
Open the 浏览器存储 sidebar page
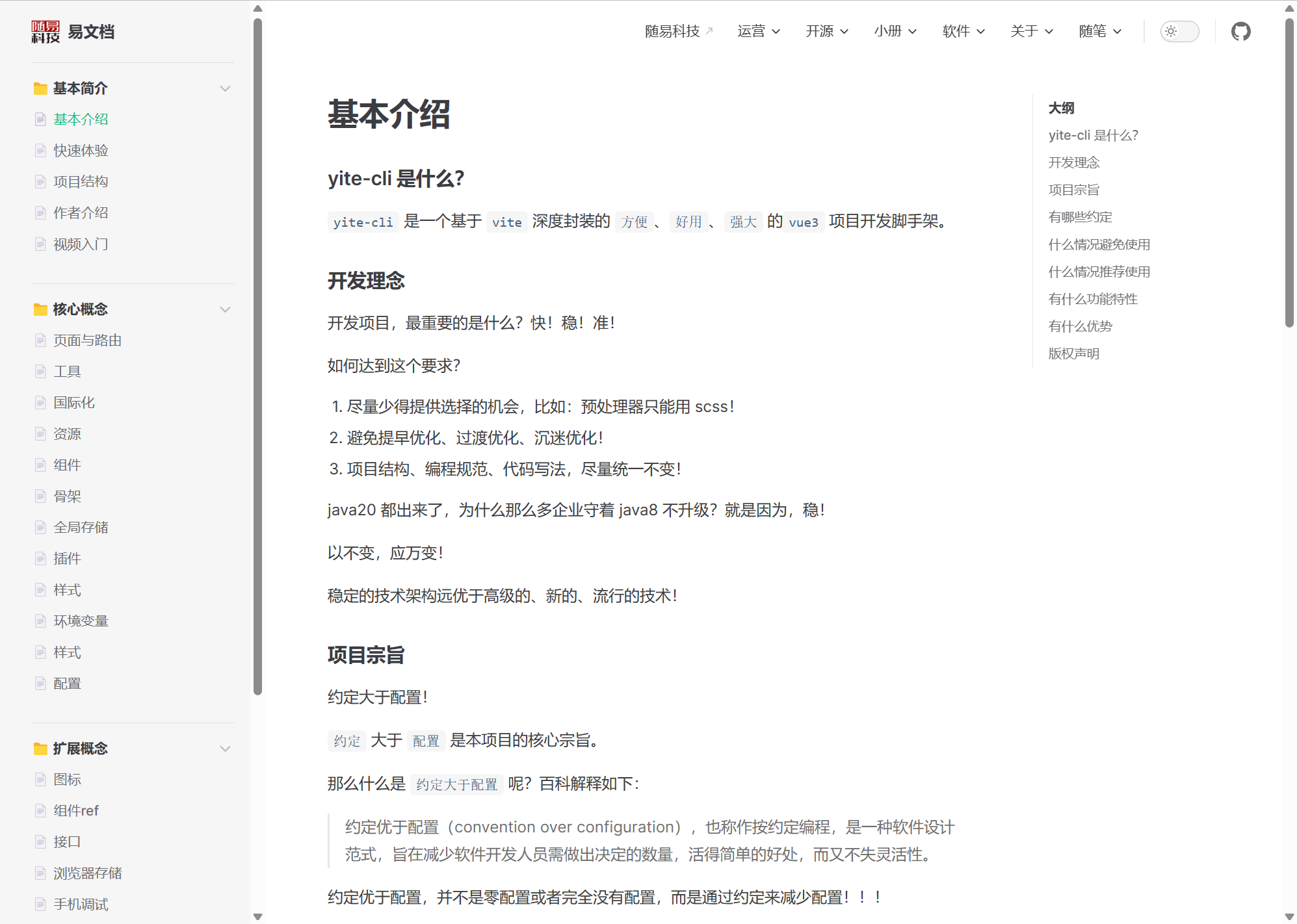point(87,873)
